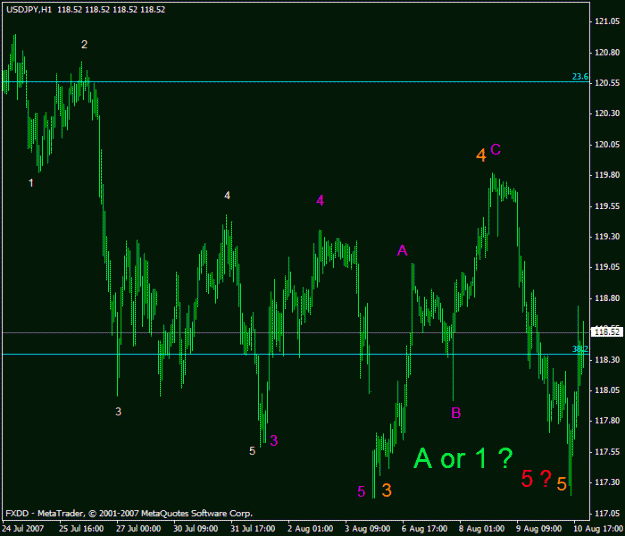
Task: Click the 31 Jul 17:00 time label
Action: [x=253, y=529]
